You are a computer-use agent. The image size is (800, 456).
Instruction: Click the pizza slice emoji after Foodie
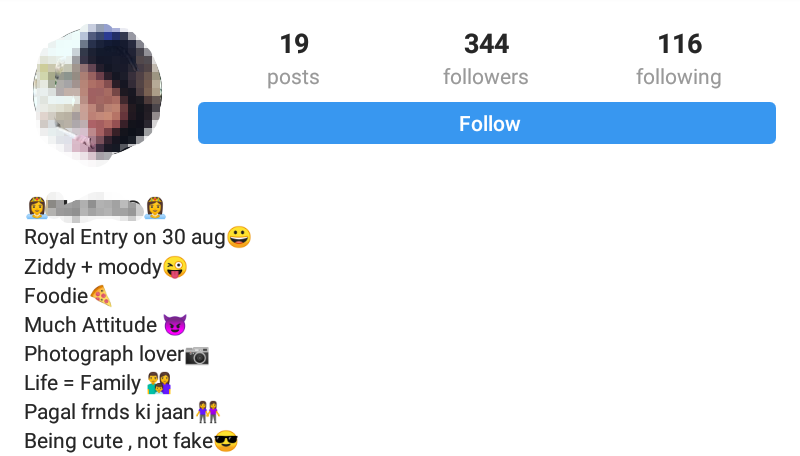point(101,296)
